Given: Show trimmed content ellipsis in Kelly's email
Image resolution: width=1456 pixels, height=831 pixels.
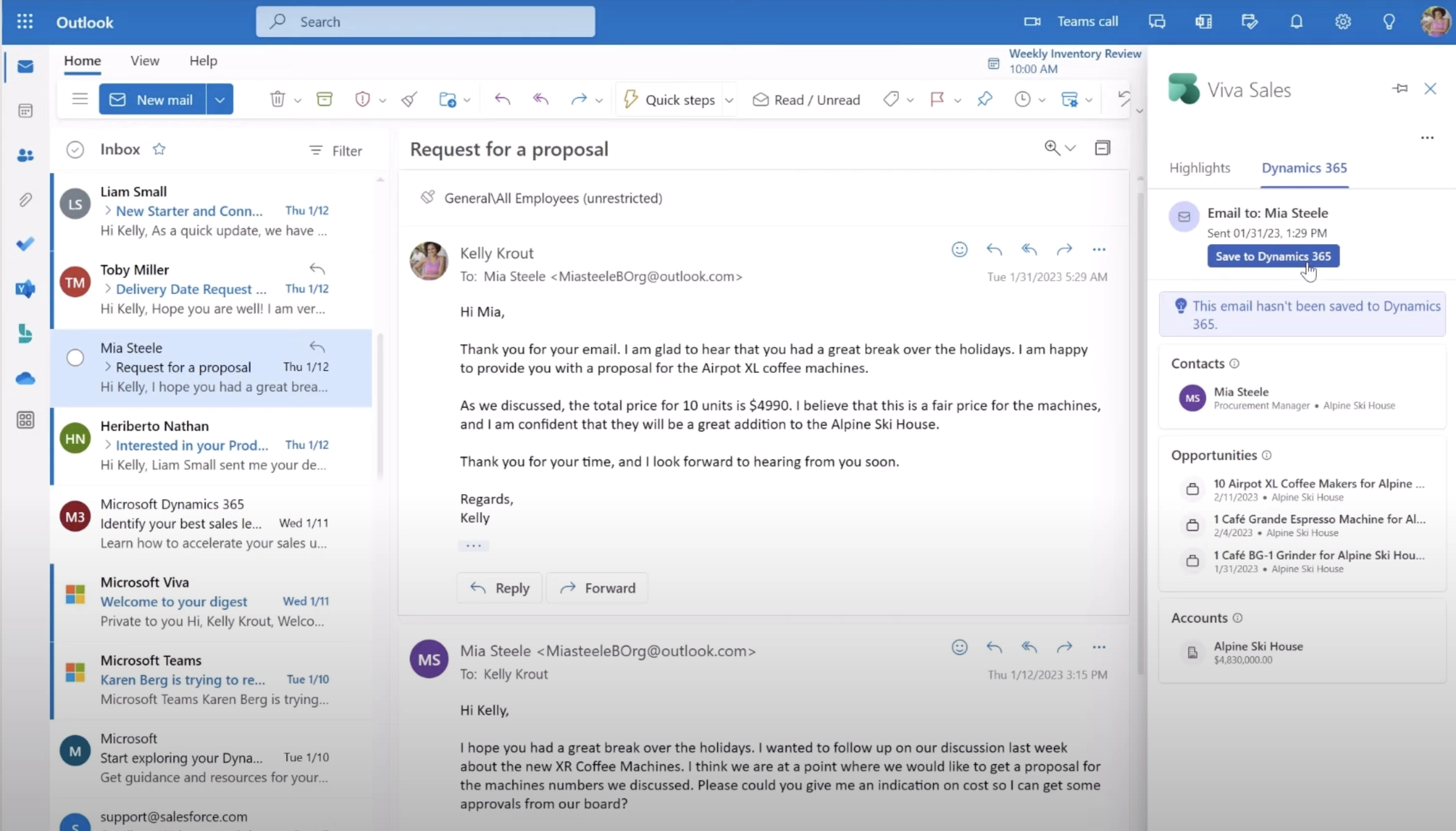Looking at the screenshot, I should pyautogui.click(x=473, y=546).
